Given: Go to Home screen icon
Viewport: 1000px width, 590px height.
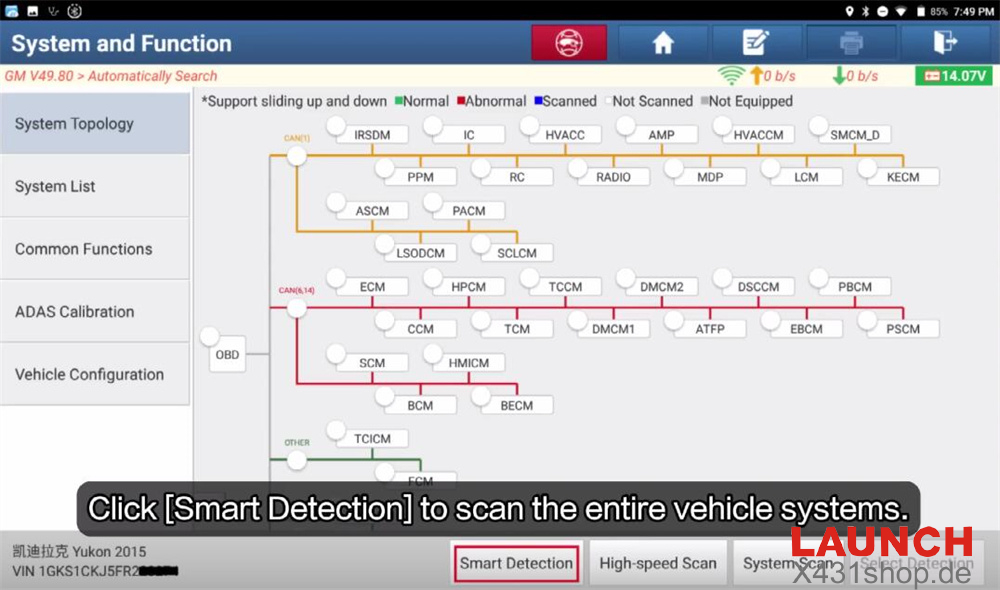Looking at the screenshot, I should coord(662,43).
